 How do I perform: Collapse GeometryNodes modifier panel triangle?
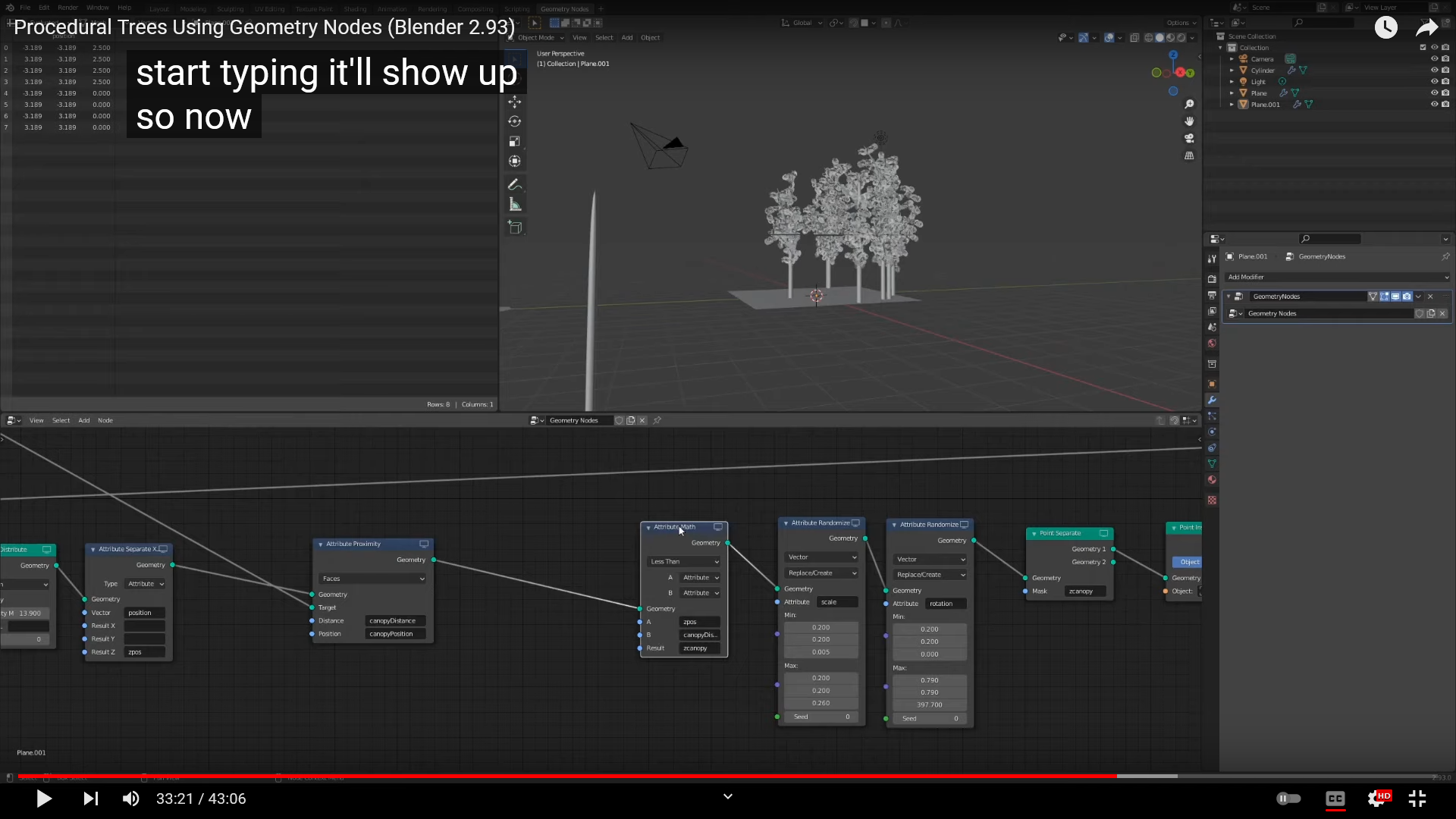tap(1228, 297)
